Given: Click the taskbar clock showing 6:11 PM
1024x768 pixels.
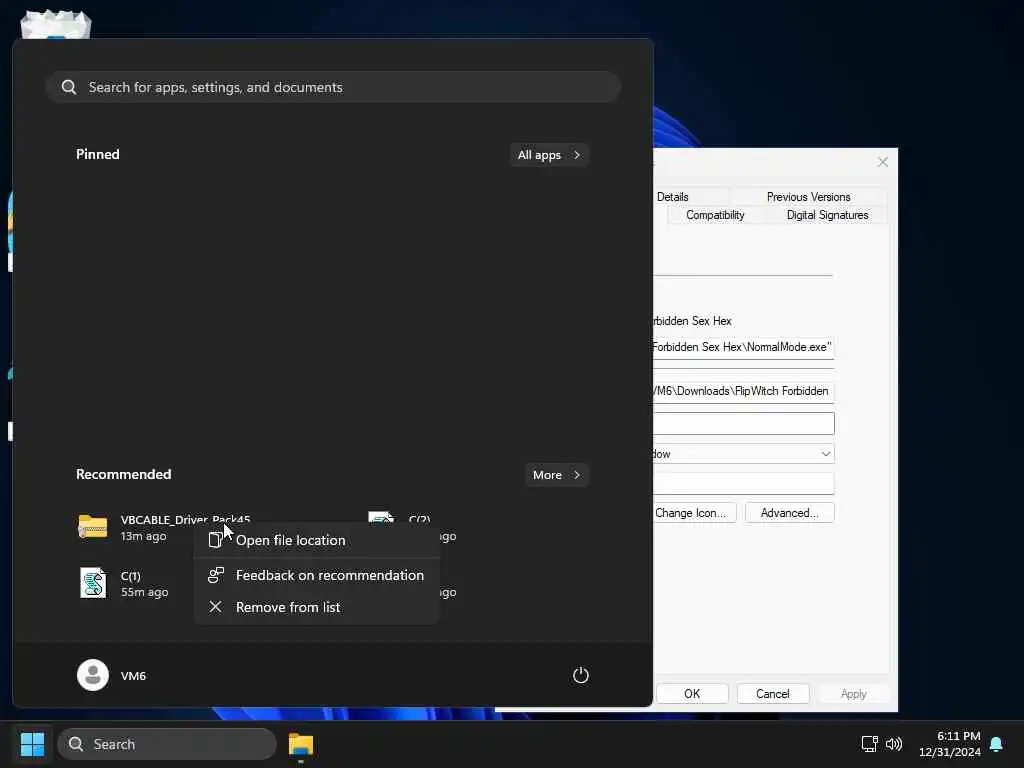Looking at the screenshot, I should coord(950,744).
